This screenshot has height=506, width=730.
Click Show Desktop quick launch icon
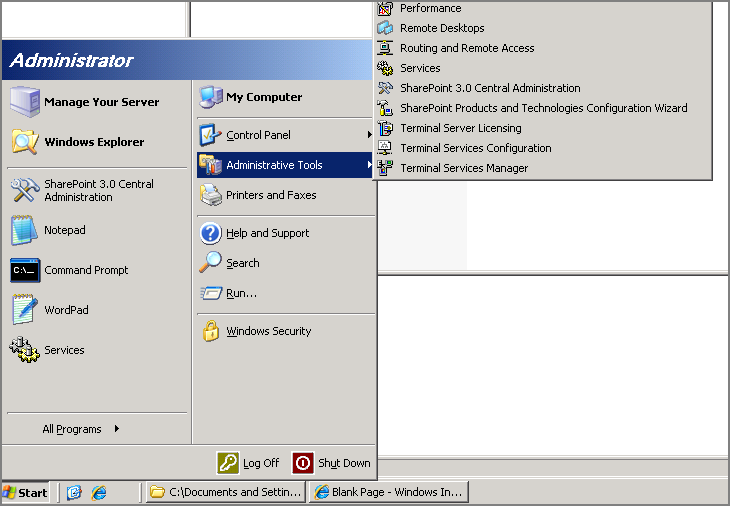(x=74, y=493)
